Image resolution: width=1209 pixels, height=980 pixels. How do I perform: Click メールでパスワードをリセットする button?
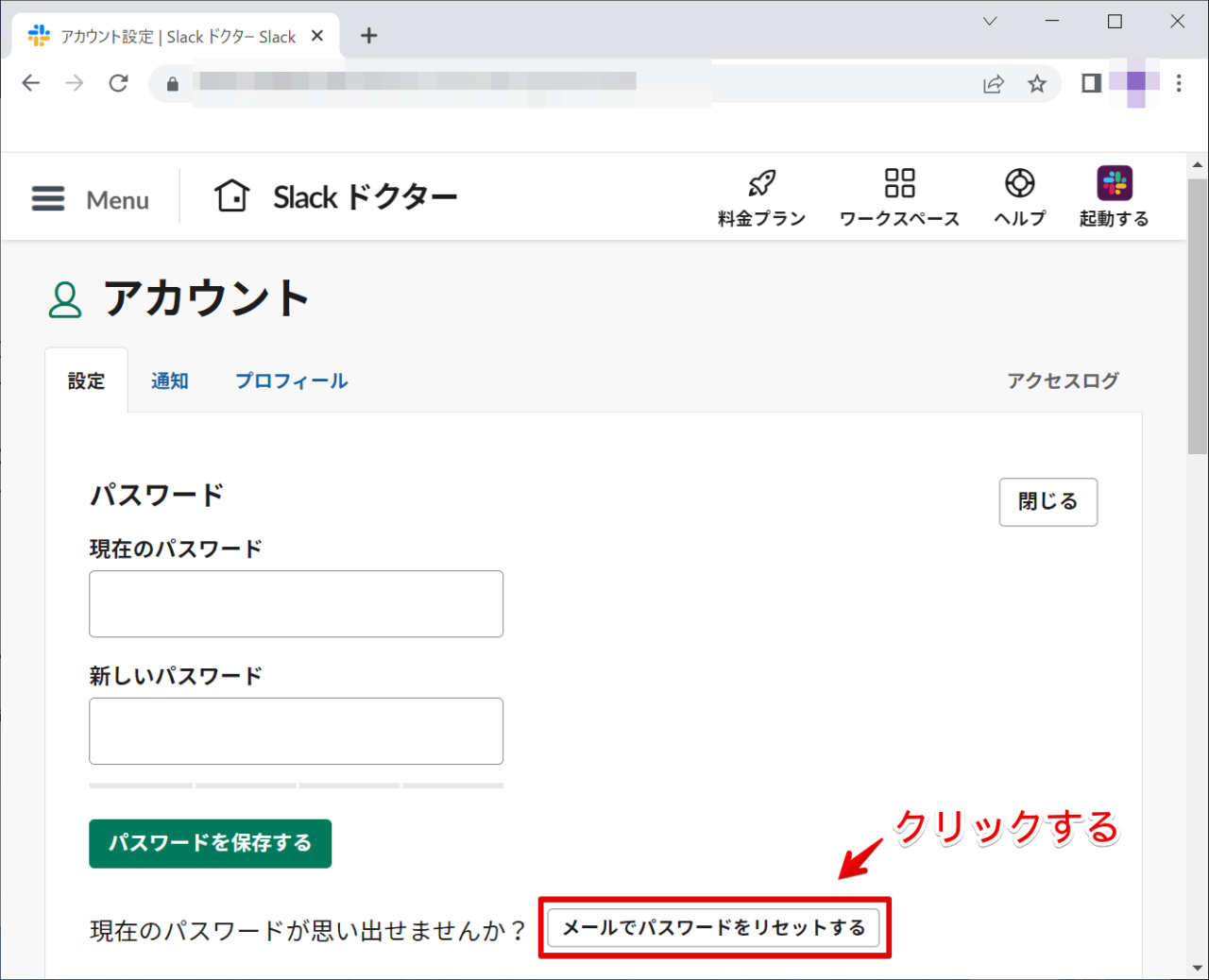click(713, 928)
